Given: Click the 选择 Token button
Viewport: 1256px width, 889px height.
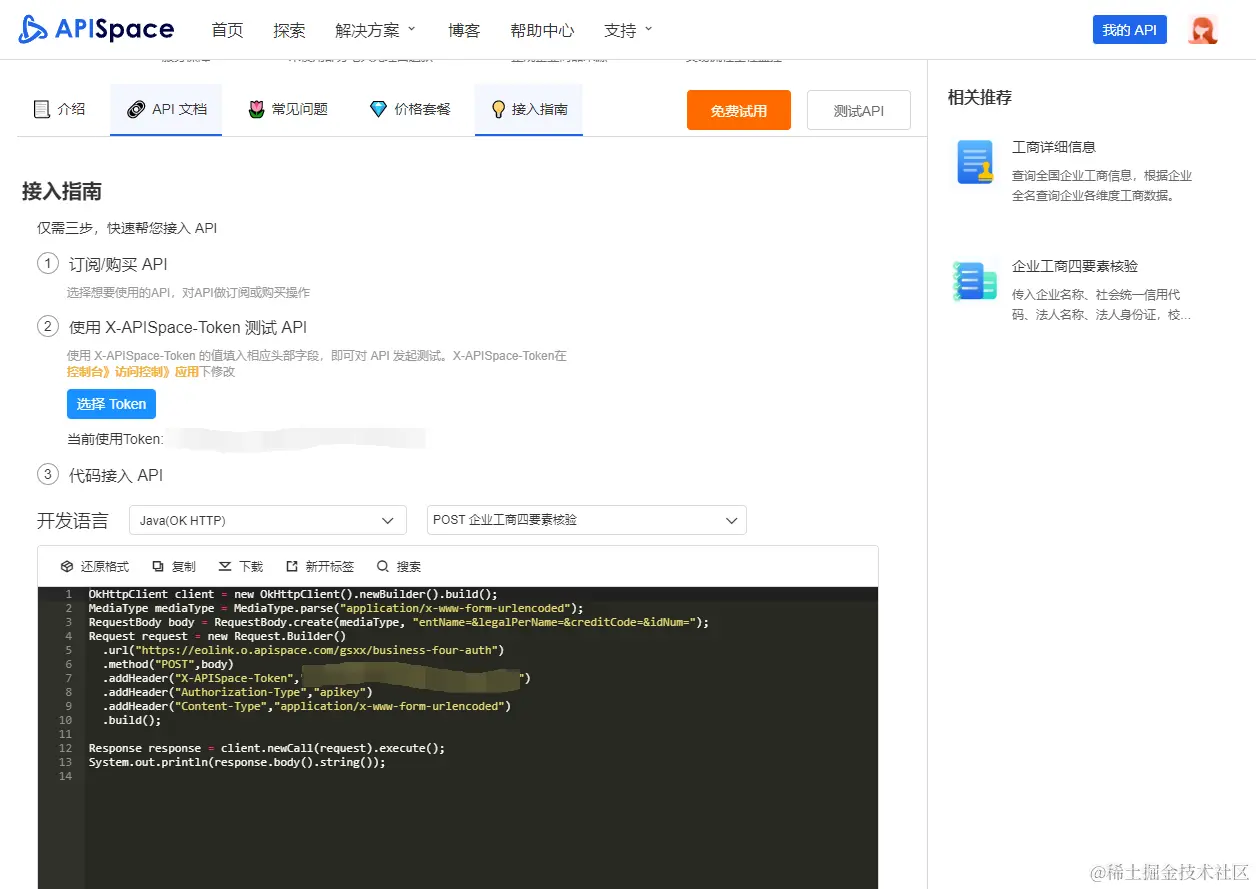Looking at the screenshot, I should (111, 404).
